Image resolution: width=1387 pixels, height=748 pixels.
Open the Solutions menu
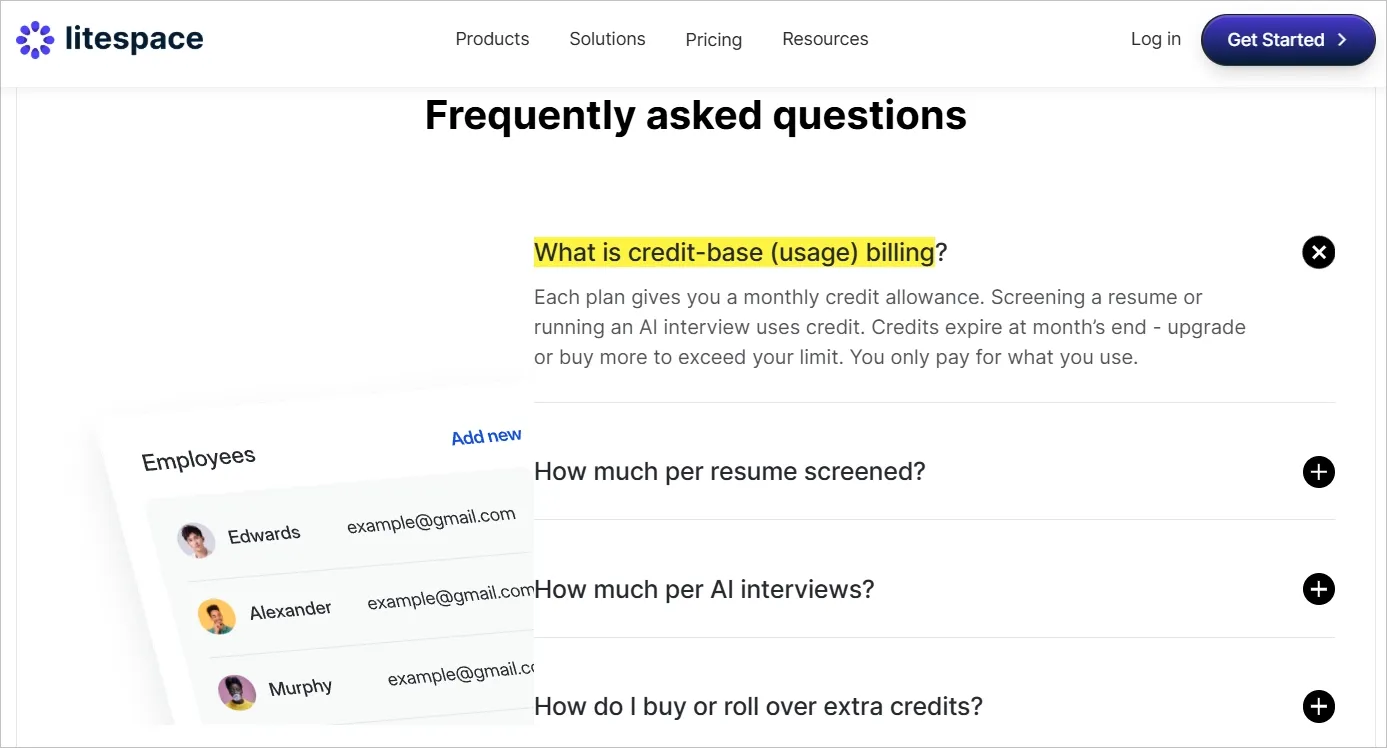click(x=607, y=39)
